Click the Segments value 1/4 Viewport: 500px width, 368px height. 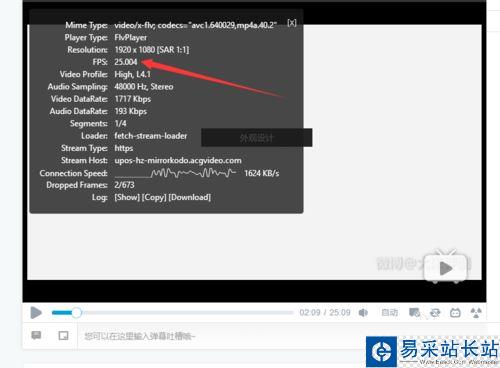pos(120,123)
